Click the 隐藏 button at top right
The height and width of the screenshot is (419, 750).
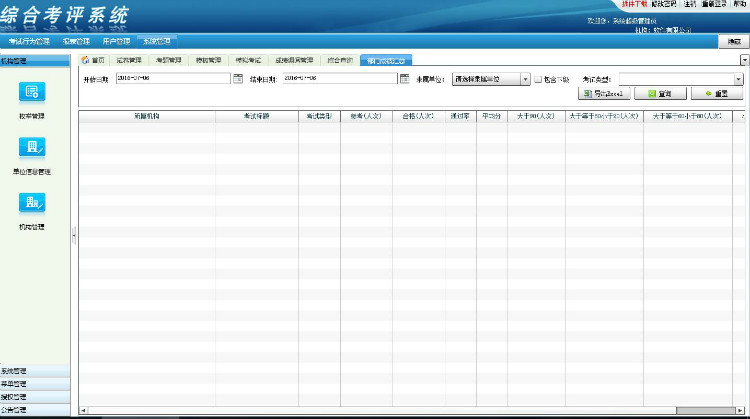(x=734, y=42)
